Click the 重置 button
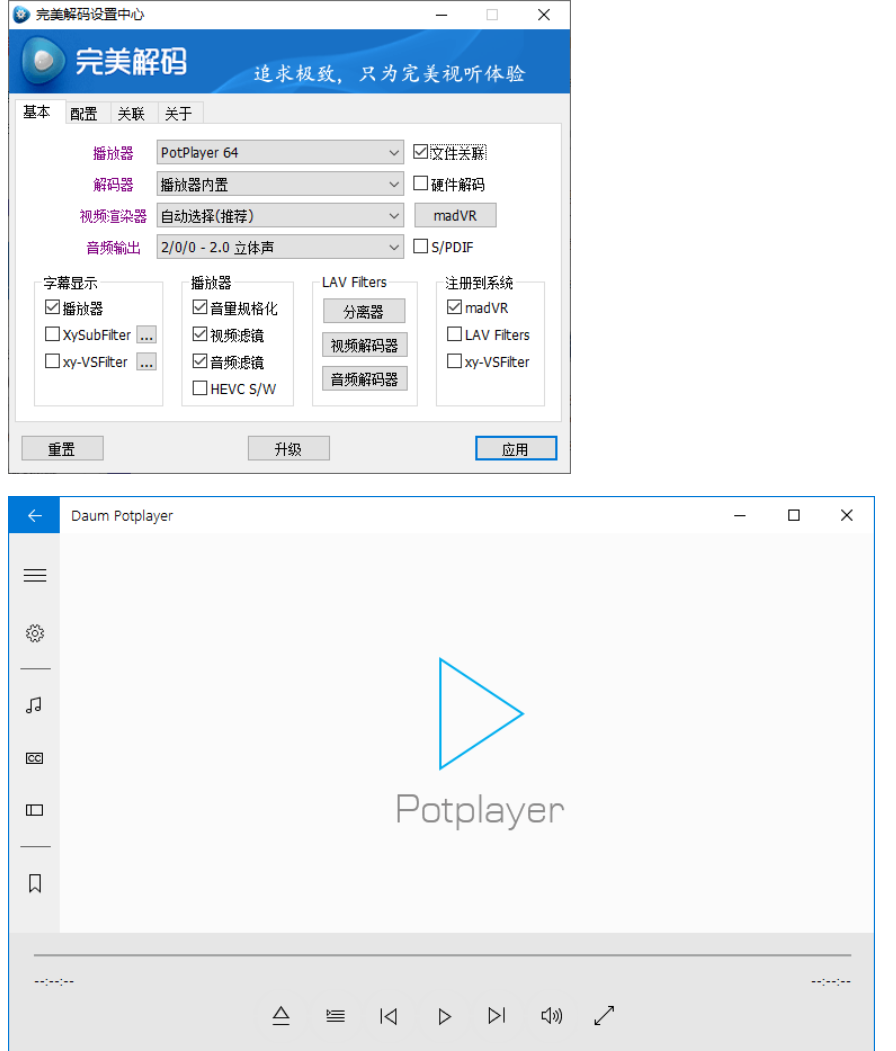 coord(62,448)
